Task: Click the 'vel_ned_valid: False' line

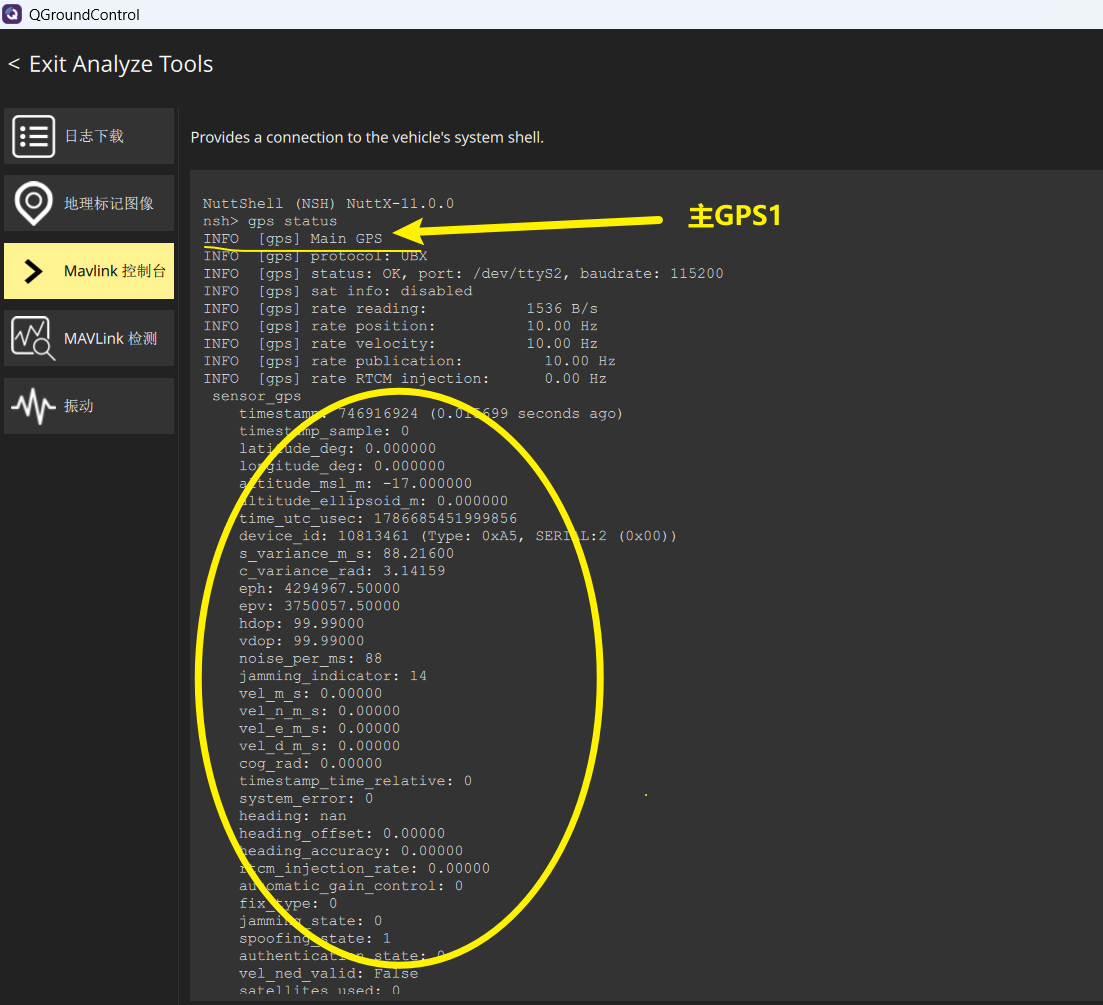Action: tap(329, 973)
